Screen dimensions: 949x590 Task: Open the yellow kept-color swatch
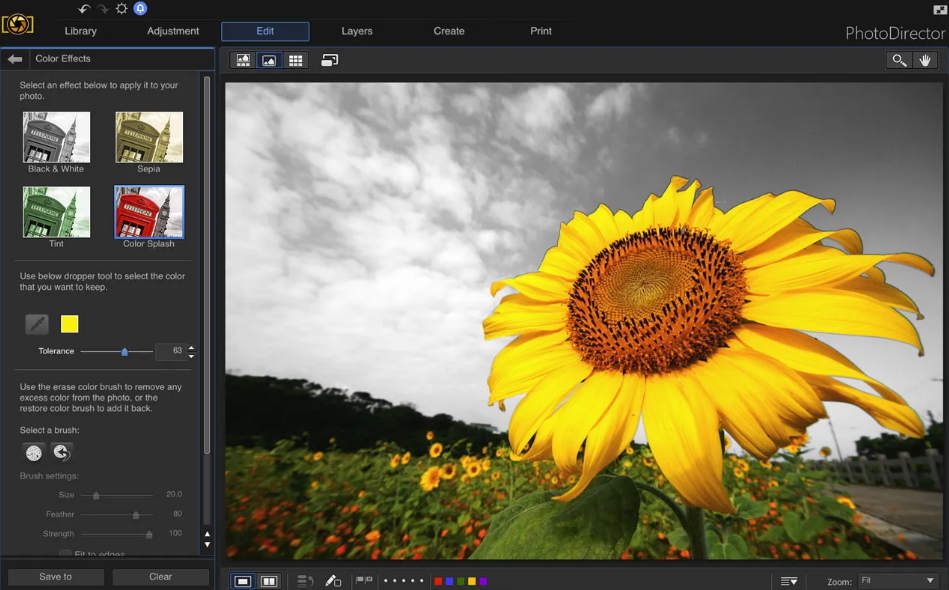pyautogui.click(x=70, y=324)
